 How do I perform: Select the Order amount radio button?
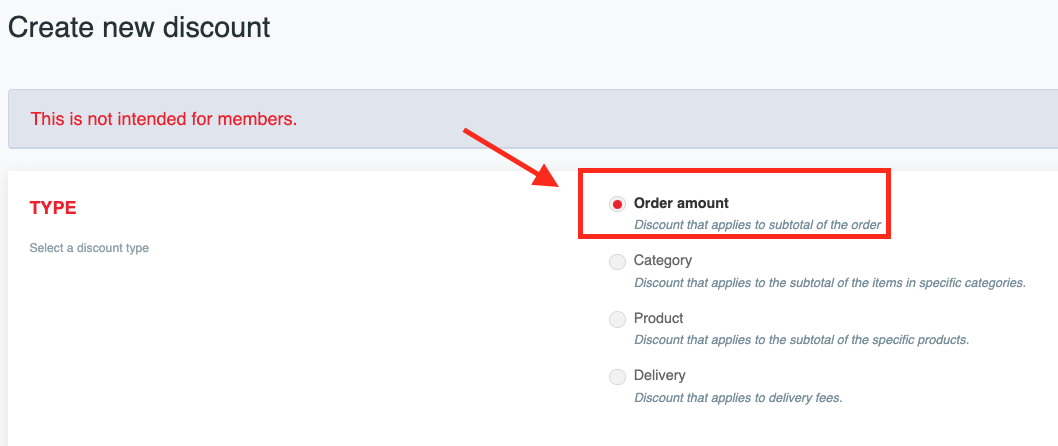tap(617, 204)
